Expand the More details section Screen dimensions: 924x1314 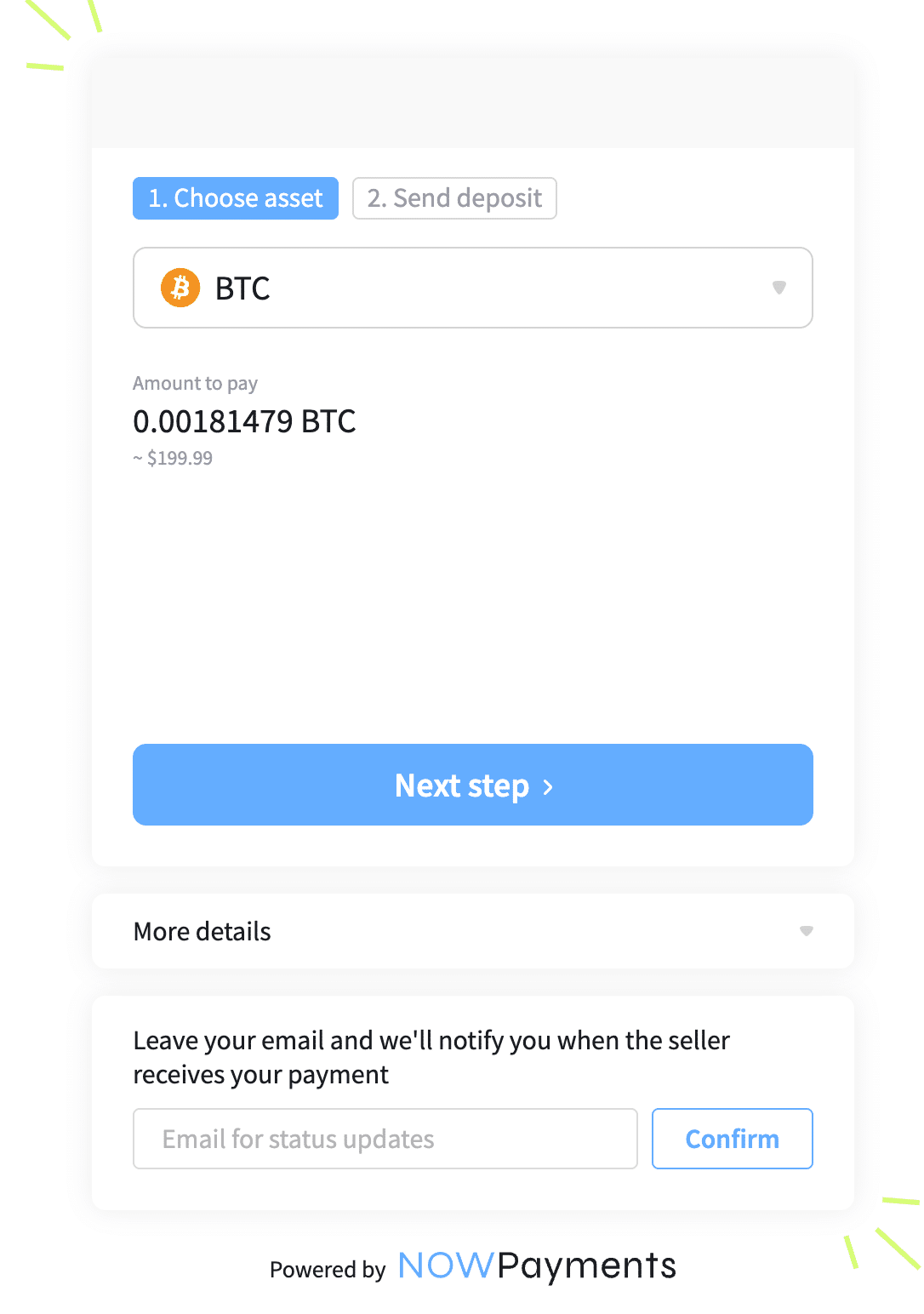click(x=473, y=931)
